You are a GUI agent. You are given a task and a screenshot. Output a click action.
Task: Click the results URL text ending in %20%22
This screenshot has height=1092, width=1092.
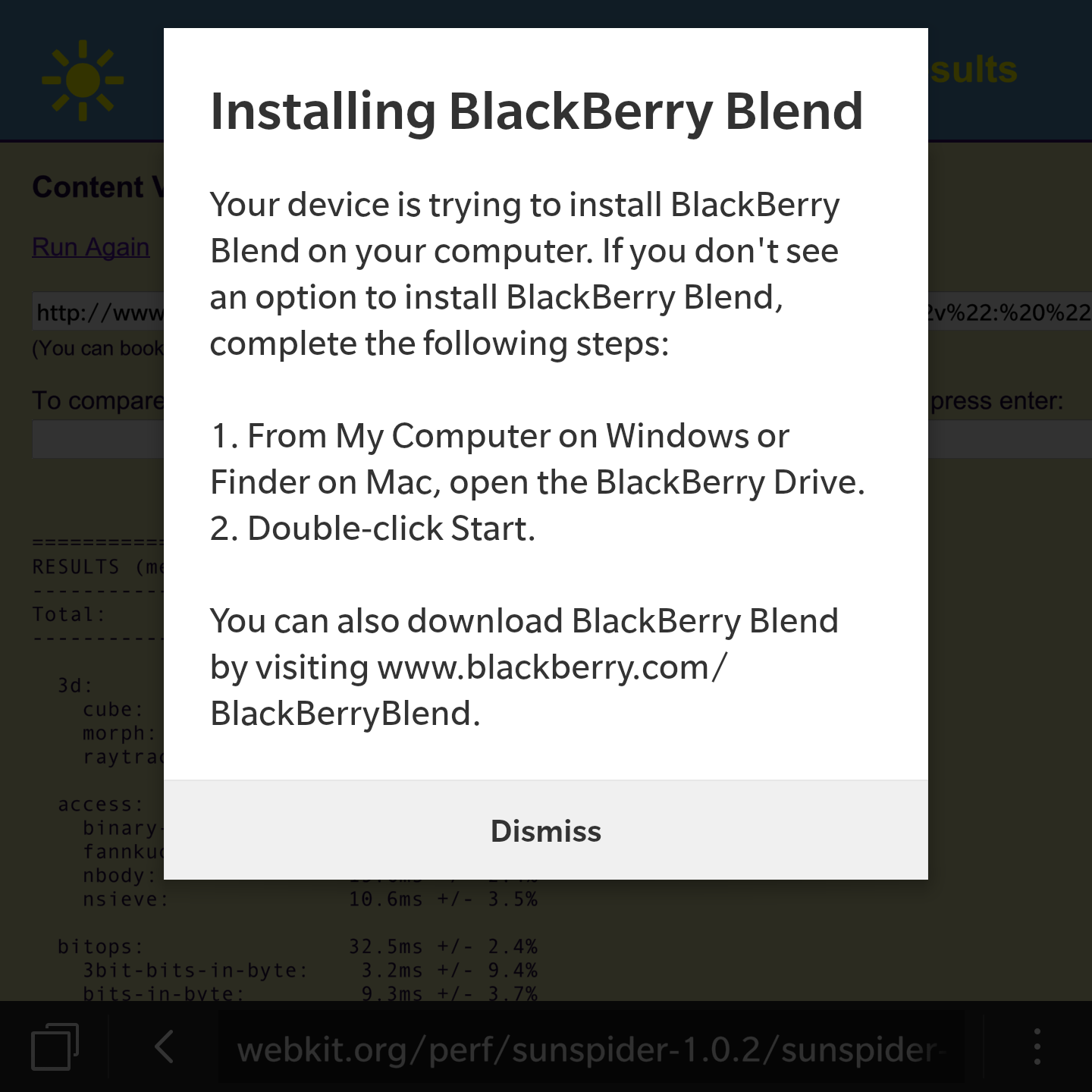tap(1010, 312)
